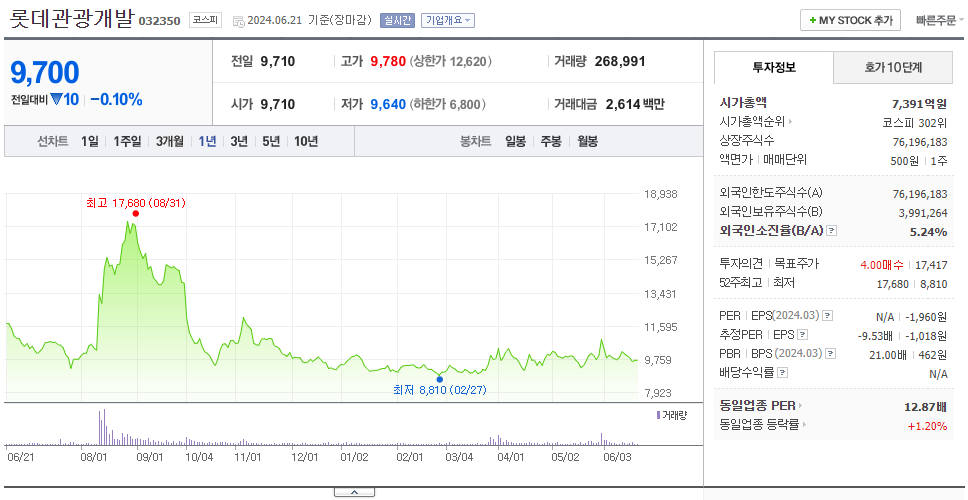Click blue 최저 8,810 point on chart

(440, 380)
